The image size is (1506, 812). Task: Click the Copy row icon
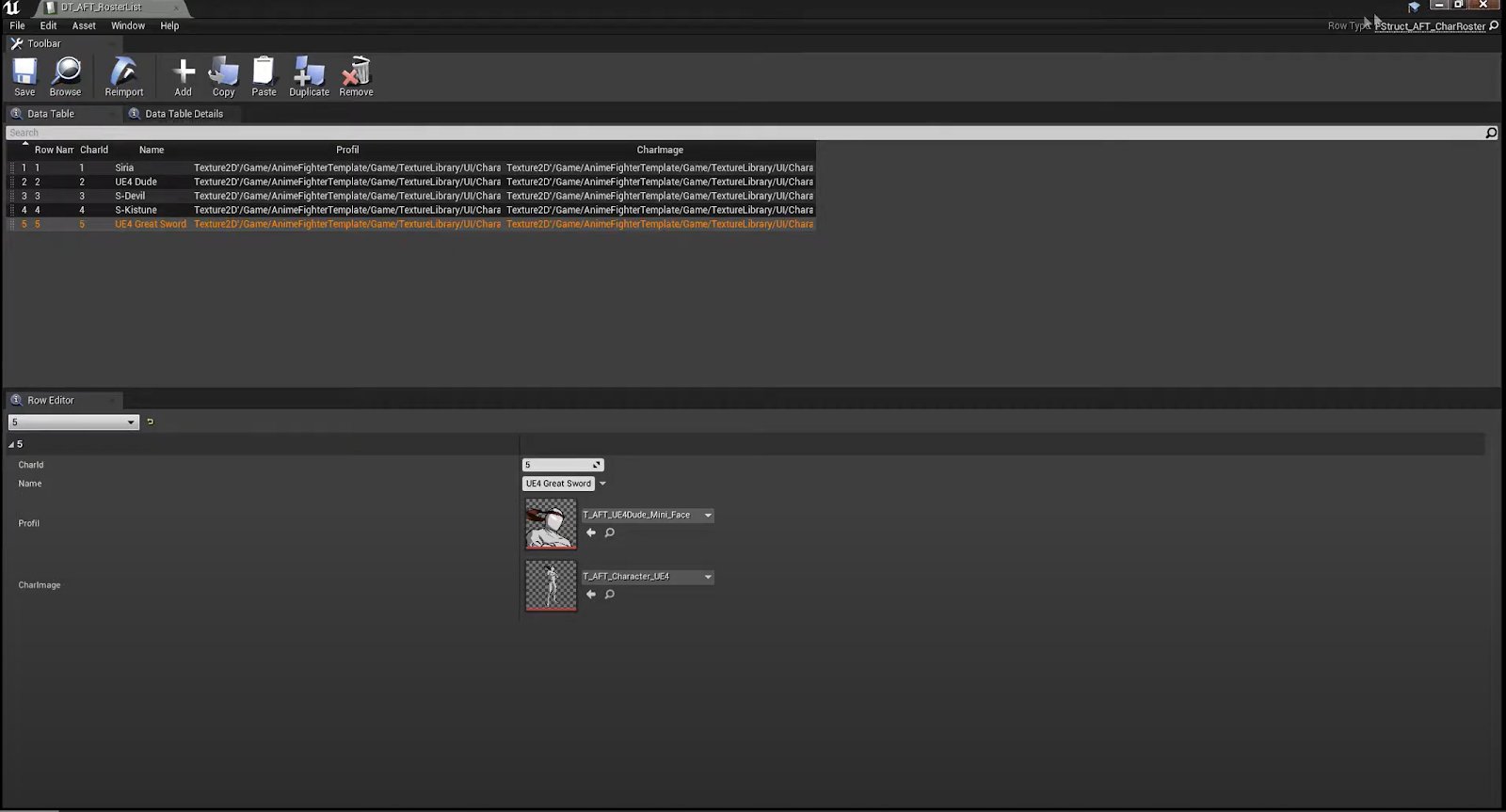coord(223,72)
